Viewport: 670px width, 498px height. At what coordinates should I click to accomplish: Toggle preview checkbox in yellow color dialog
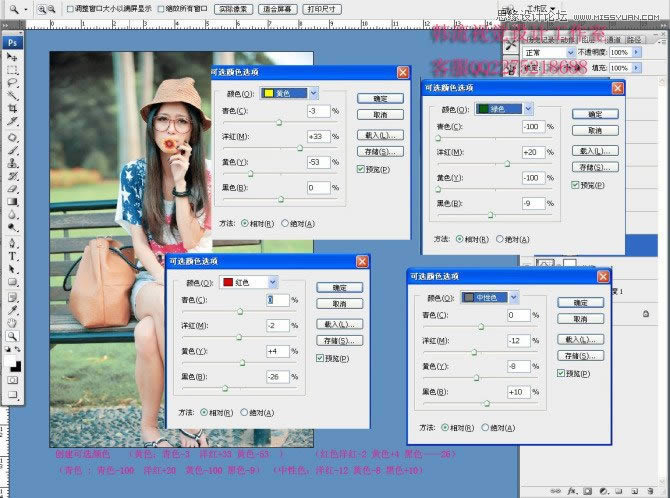[x=361, y=169]
